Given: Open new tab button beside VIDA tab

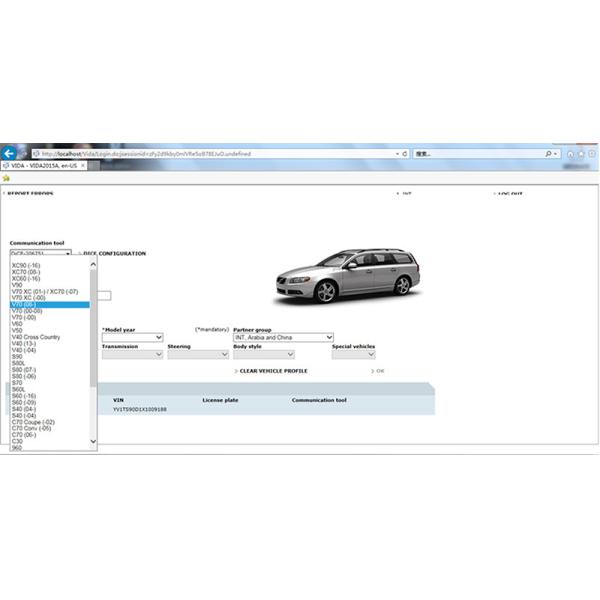Looking at the screenshot, I should (94, 166).
